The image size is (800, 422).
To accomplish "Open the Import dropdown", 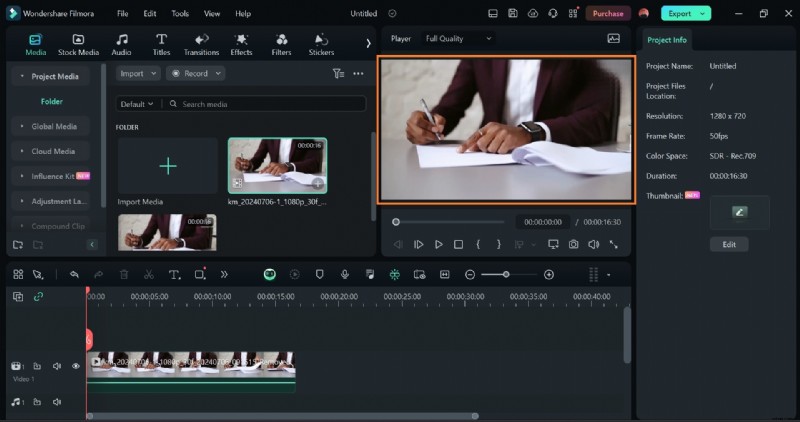I will click(x=138, y=73).
